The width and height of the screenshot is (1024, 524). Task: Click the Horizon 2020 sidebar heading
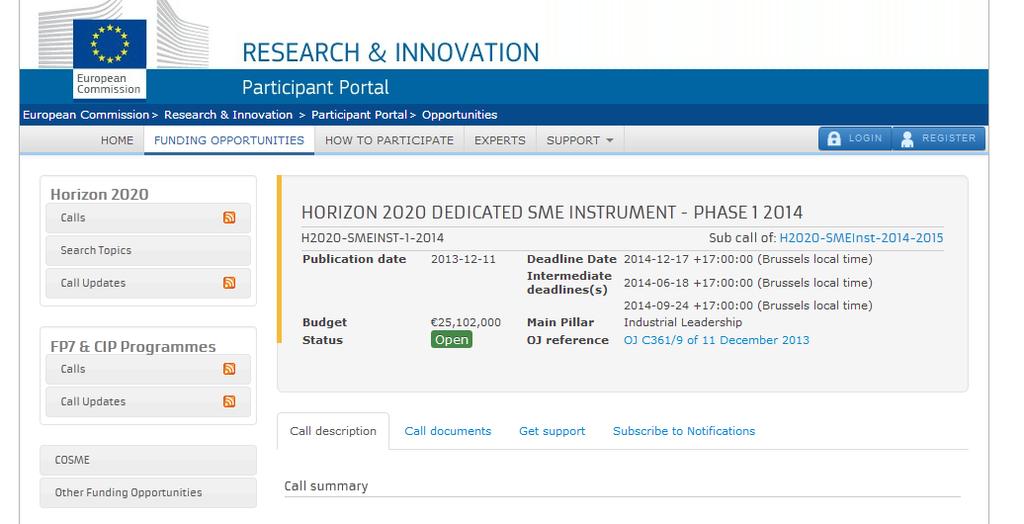pos(99,194)
